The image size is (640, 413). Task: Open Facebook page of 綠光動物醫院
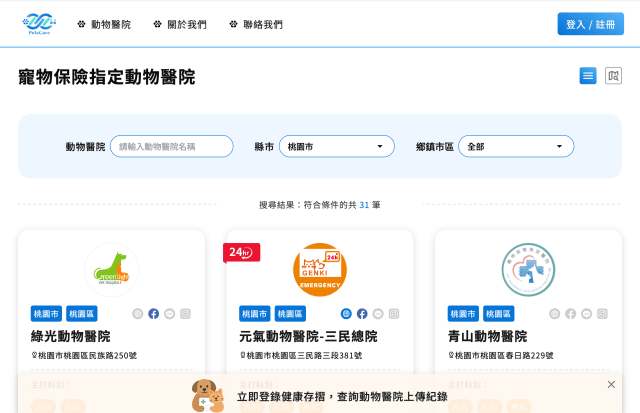[154, 313]
